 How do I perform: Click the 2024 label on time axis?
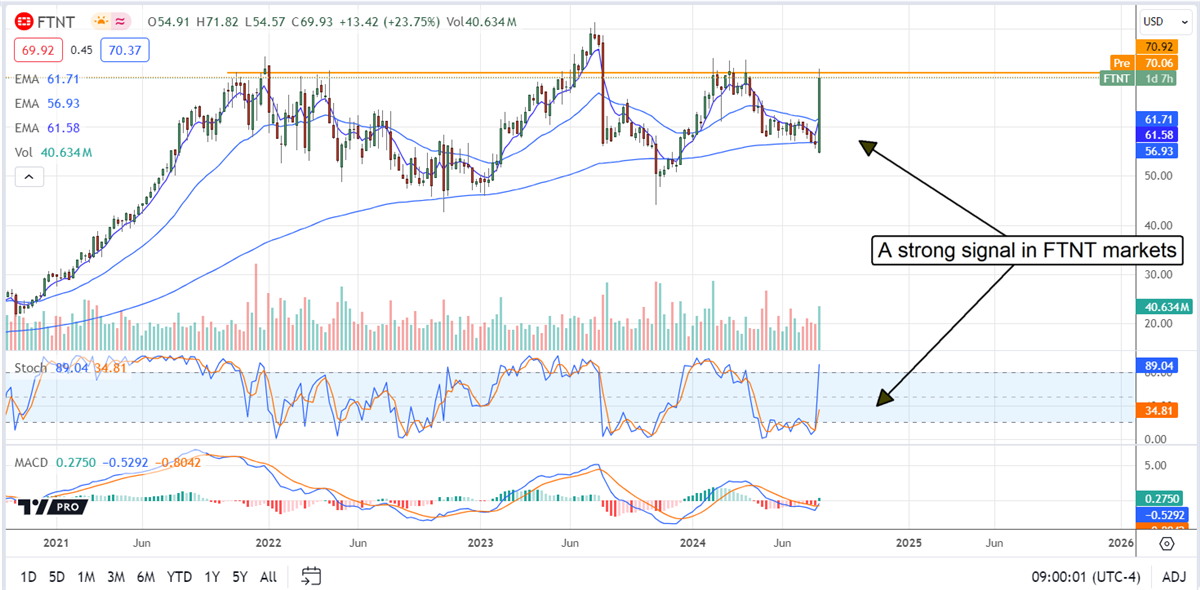pyautogui.click(x=694, y=542)
